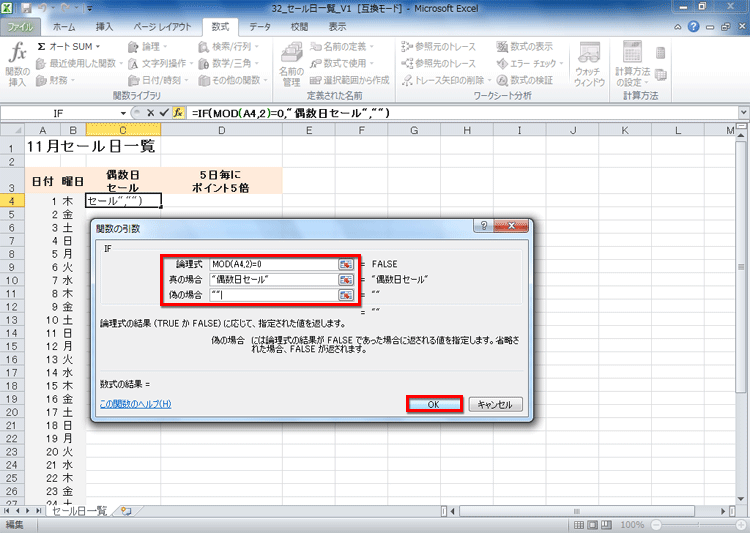Collapse dialog button for 真の場合 field

click(346, 279)
